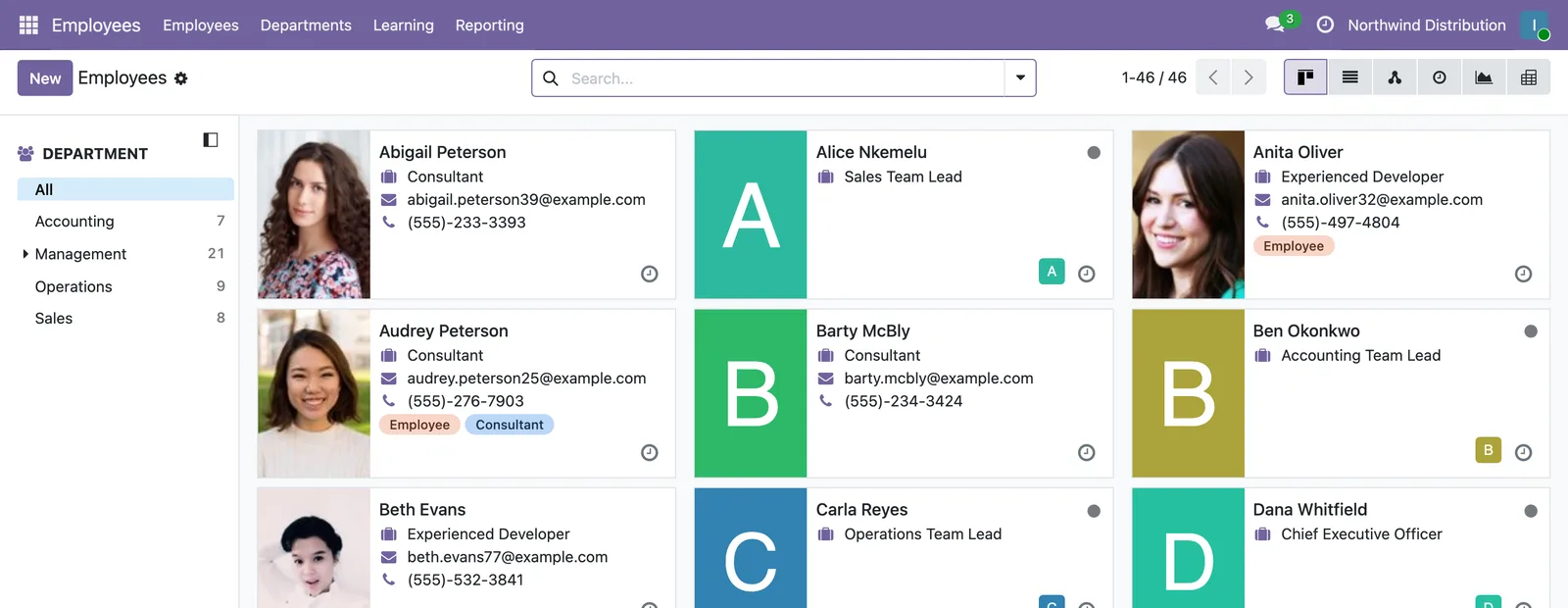Open Northwind Distribution company switcher
The height and width of the screenshot is (608, 1568).
click(1427, 25)
